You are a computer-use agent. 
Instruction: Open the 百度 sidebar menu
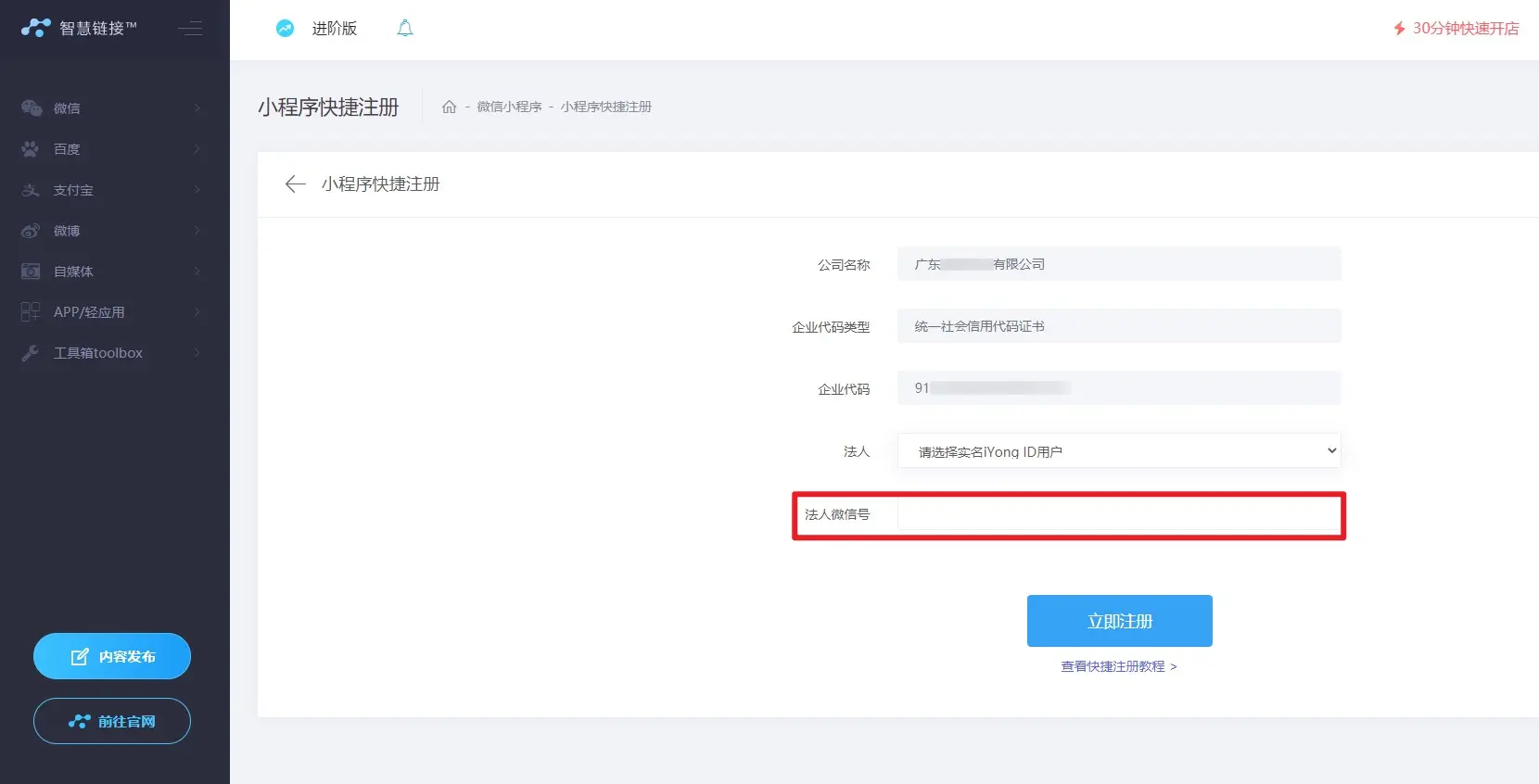pyautogui.click(x=67, y=149)
